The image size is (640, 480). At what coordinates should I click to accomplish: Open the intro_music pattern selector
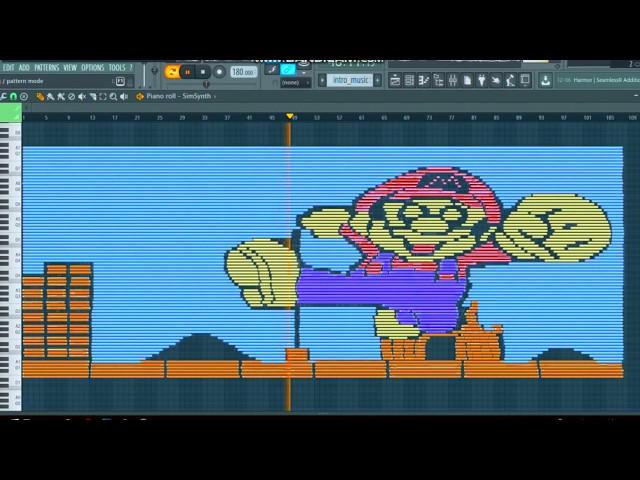[x=350, y=80]
